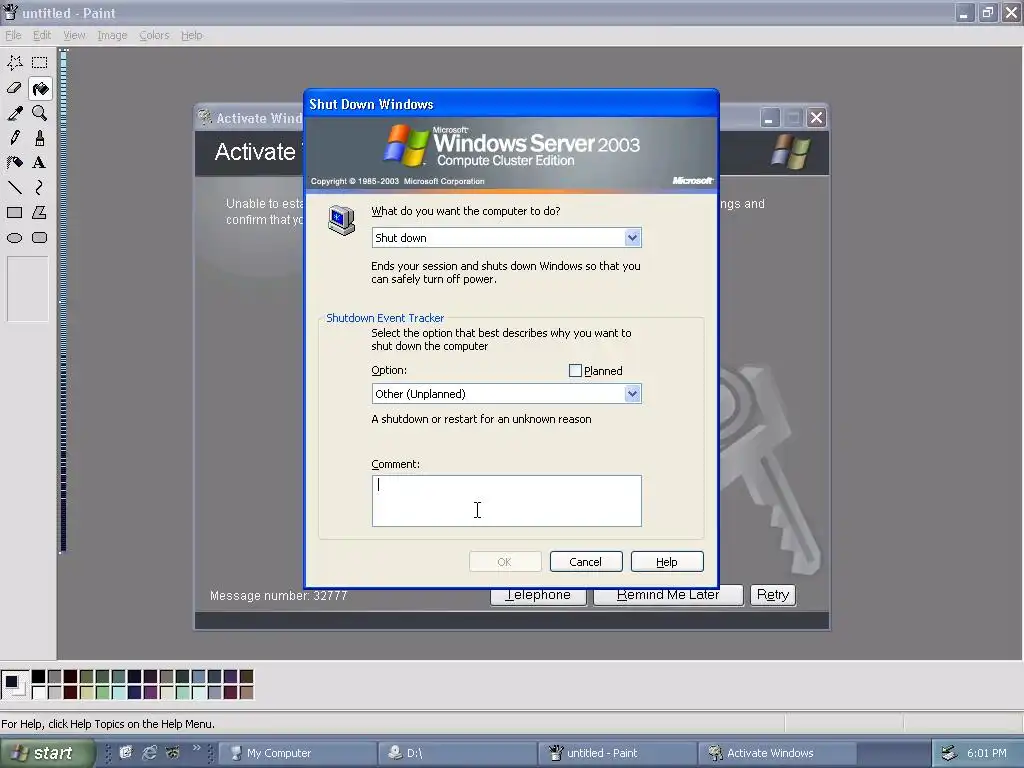
Task: Select the Free-Form Select tool
Action: [x=14, y=63]
